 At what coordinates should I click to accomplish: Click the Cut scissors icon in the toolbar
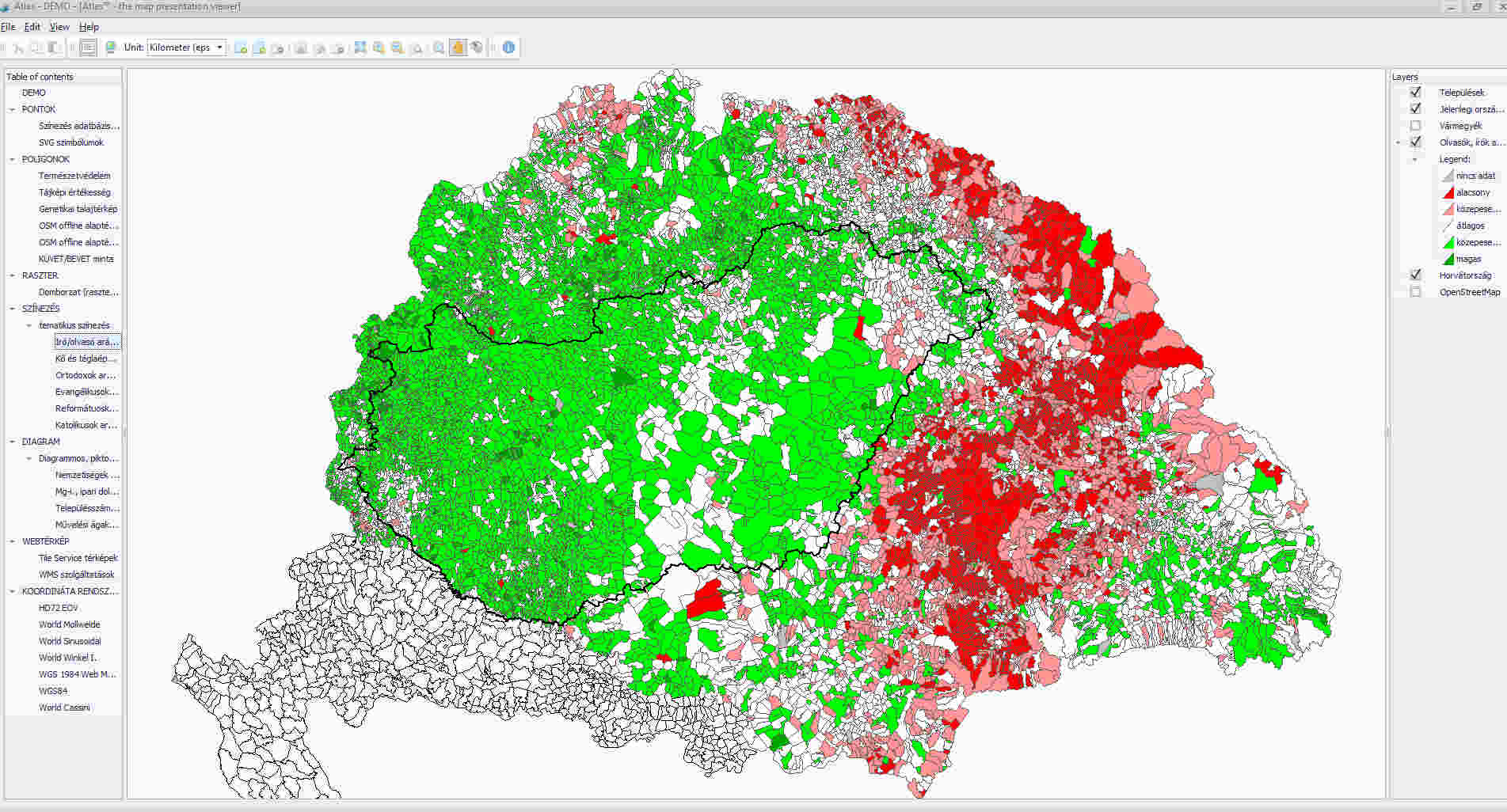pos(18,47)
